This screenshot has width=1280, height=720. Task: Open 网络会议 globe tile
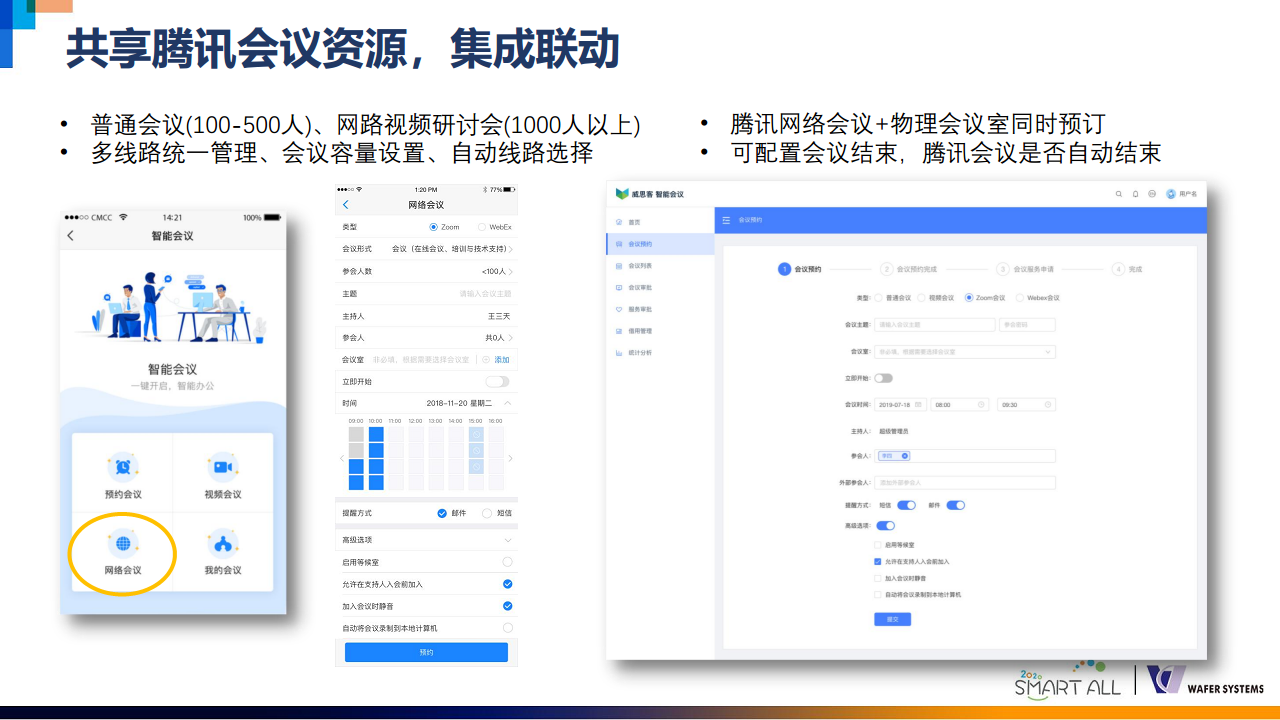pos(123,552)
